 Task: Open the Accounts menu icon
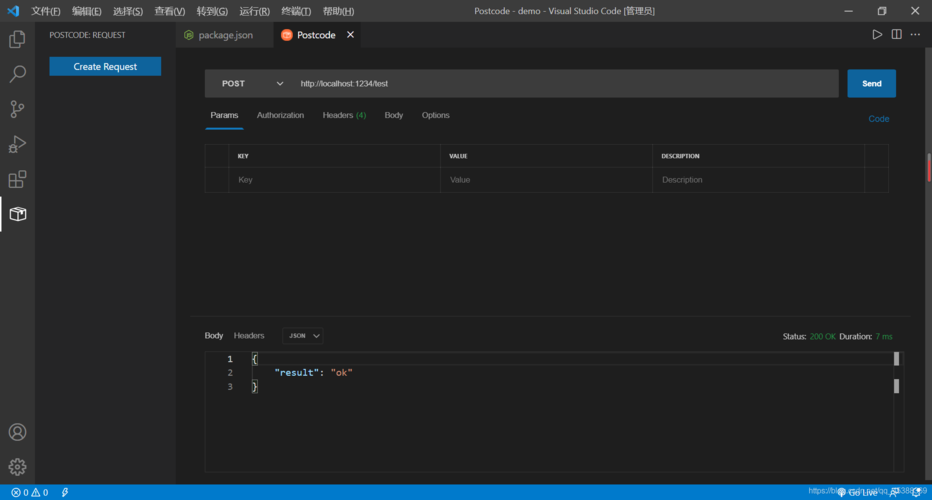click(x=17, y=432)
